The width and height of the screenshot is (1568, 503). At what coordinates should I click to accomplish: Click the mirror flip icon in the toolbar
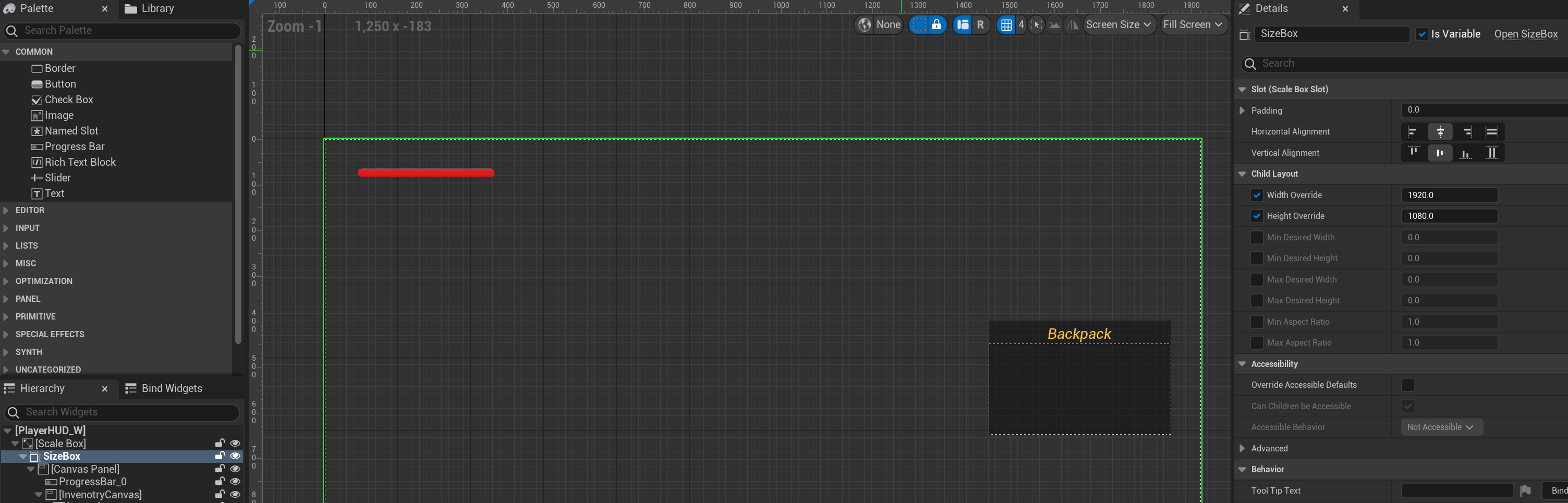coord(1073,25)
